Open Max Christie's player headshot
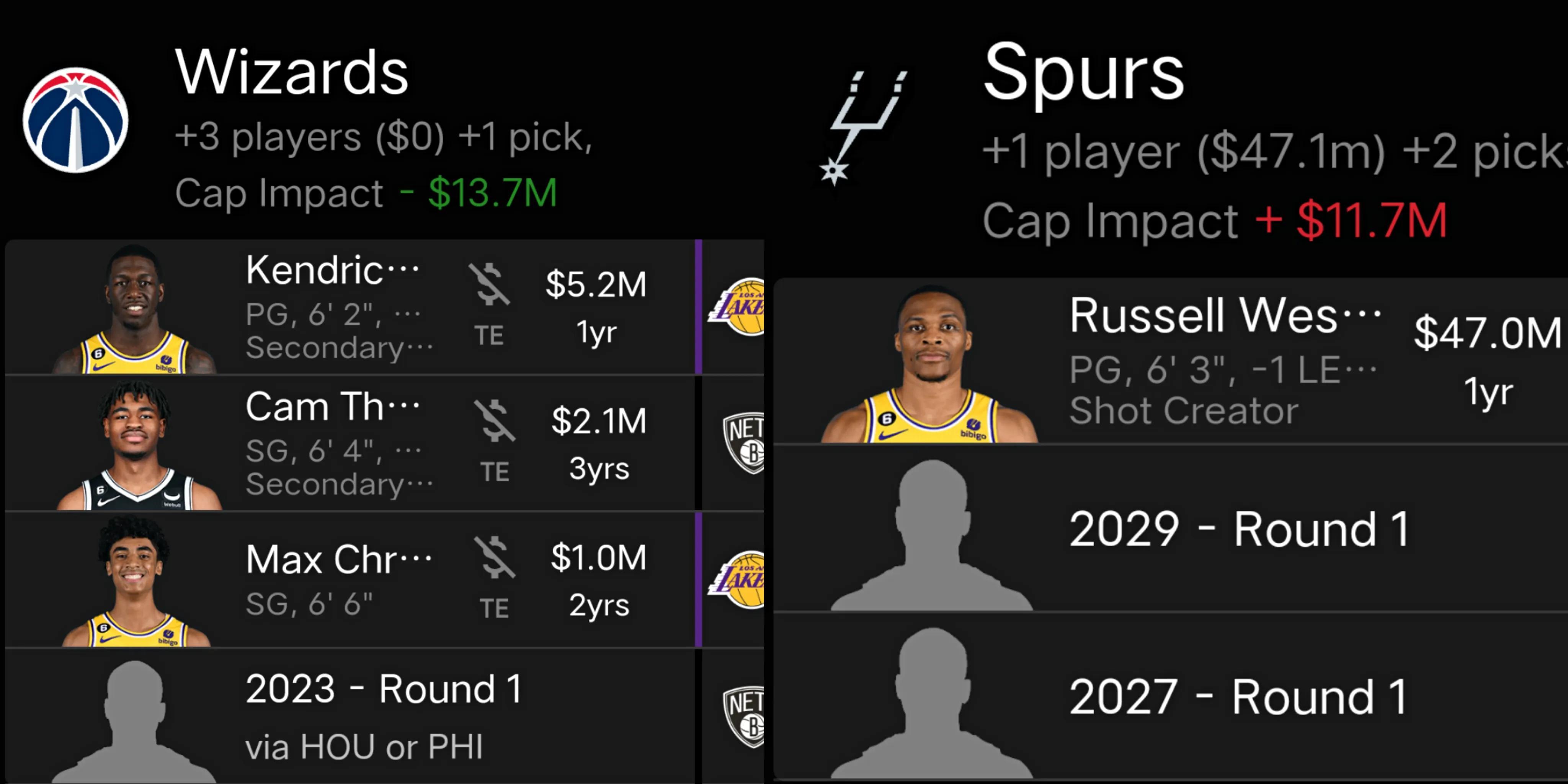1568x784 pixels. pyautogui.click(x=135, y=583)
